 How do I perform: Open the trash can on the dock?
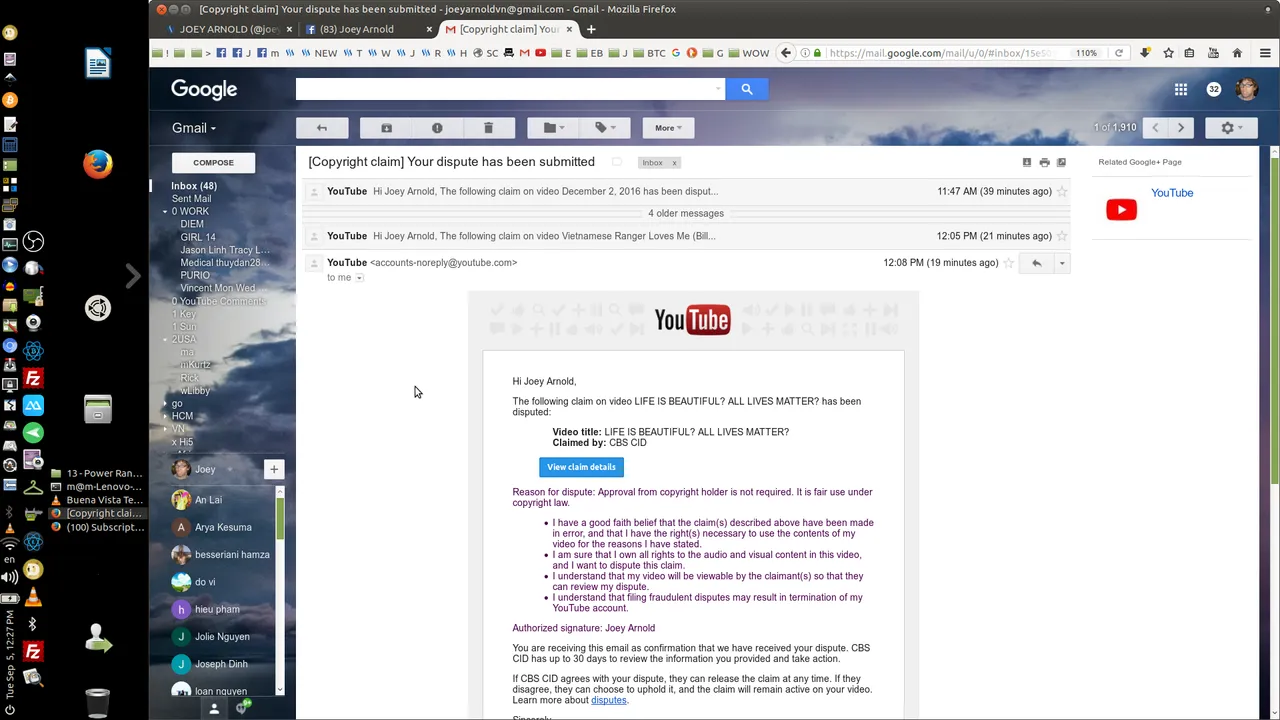(x=97, y=703)
